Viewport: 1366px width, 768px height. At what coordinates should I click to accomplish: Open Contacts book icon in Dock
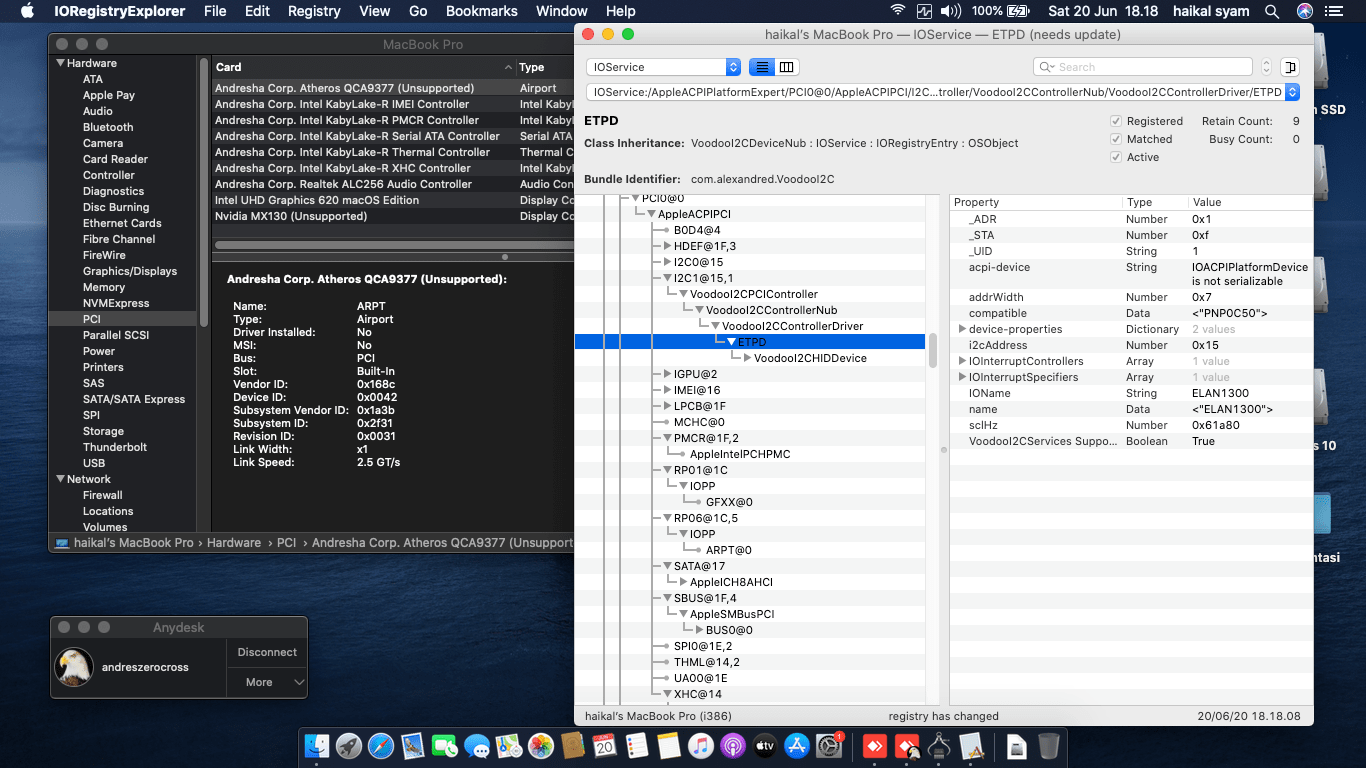pyautogui.click(x=573, y=746)
